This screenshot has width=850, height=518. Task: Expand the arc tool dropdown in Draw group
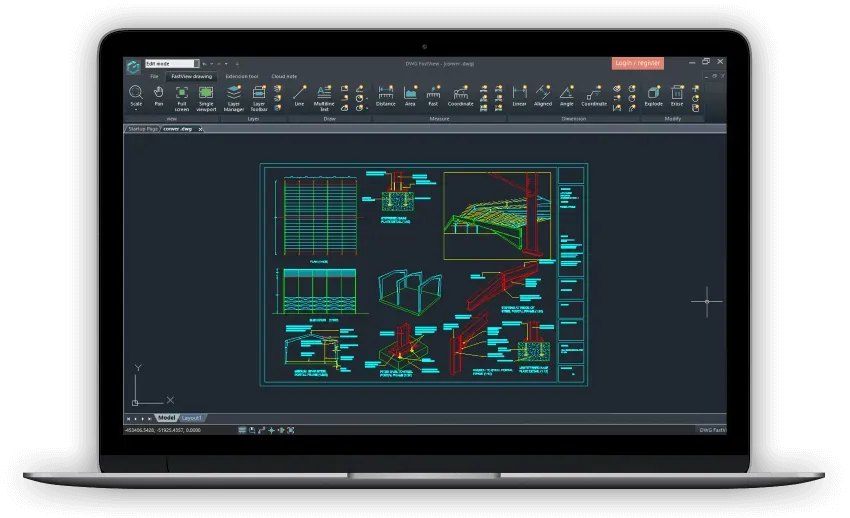pyautogui.click(x=366, y=108)
